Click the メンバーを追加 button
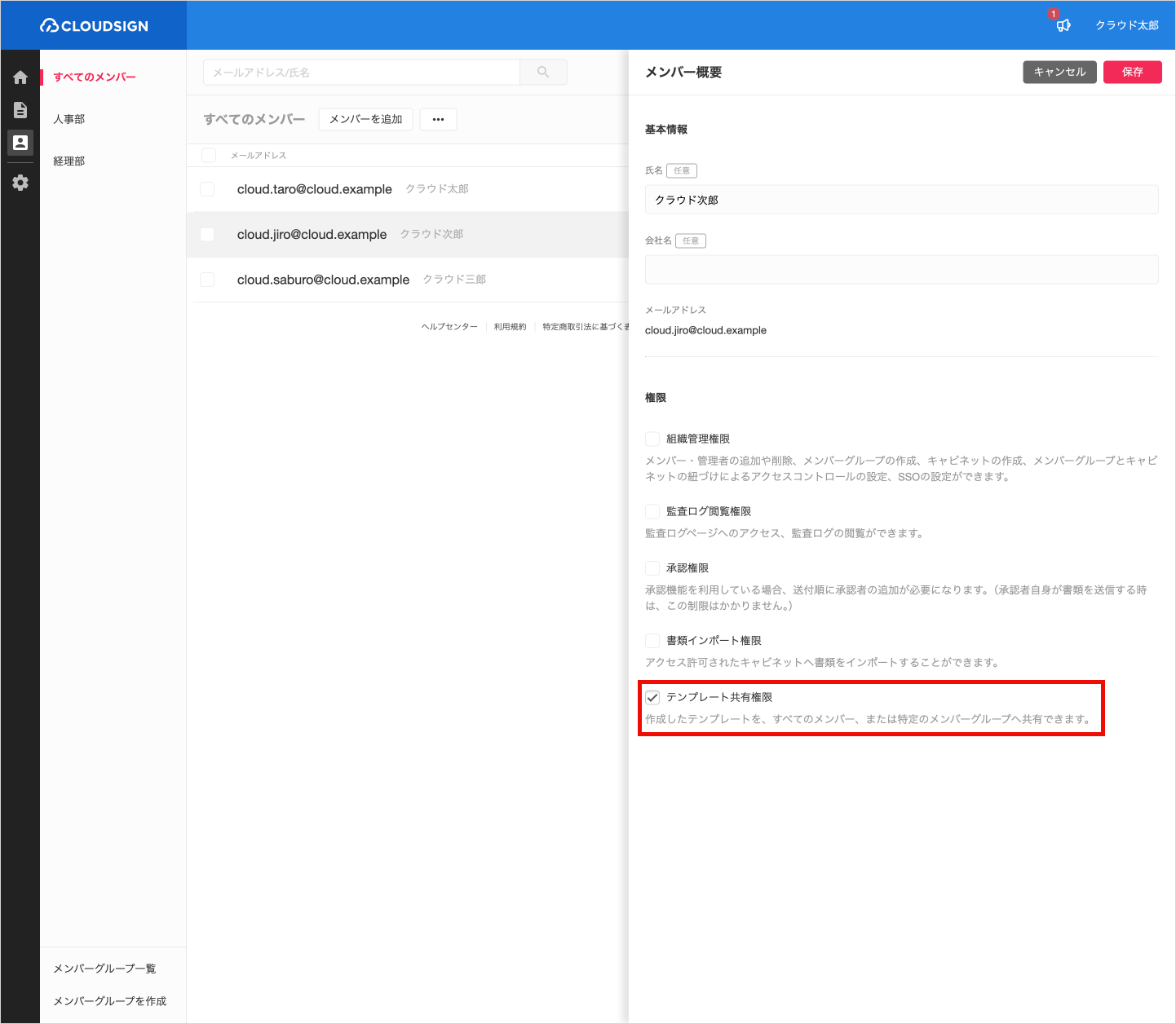Viewport: 1176px width, 1024px height. pos(366,119)
